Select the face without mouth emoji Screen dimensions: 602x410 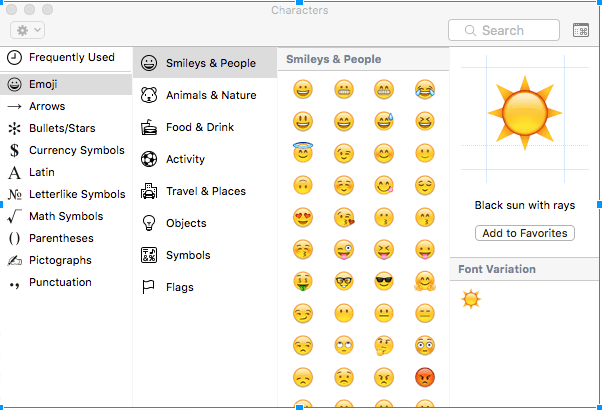(x=344, y=313)
